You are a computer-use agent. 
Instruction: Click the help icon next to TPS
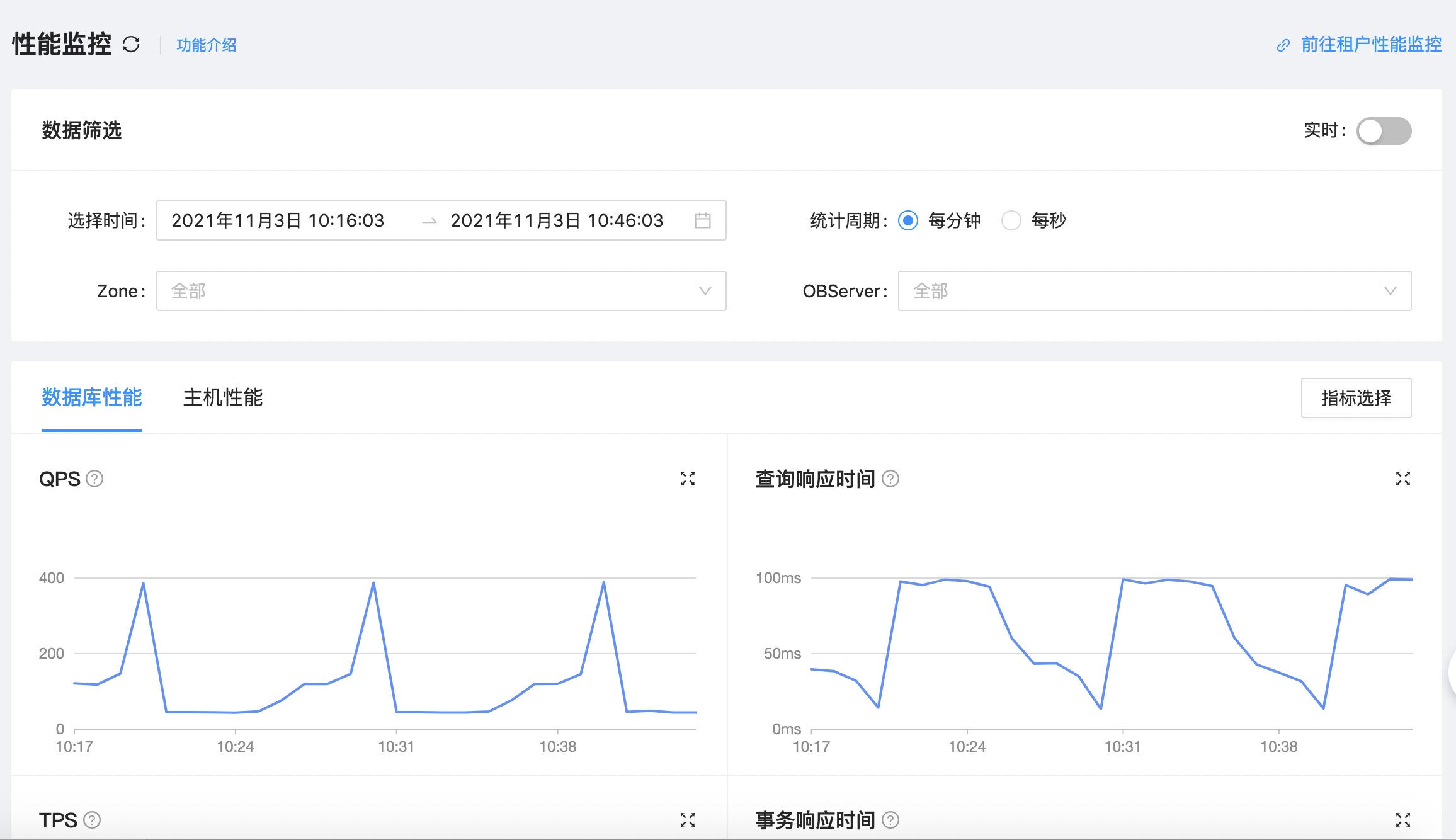92,820
